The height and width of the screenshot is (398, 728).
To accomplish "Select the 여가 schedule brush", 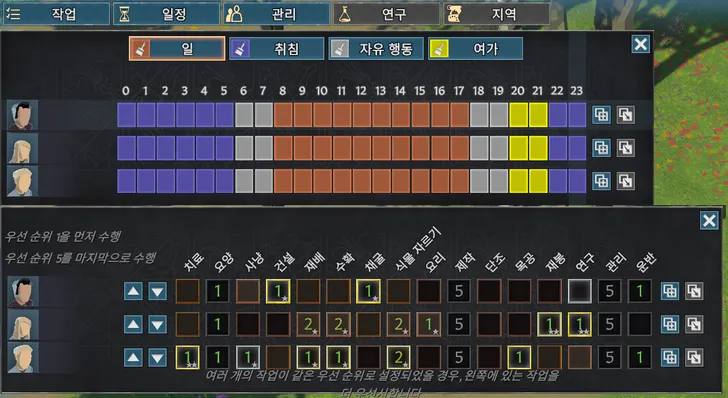I will point(475,49).
